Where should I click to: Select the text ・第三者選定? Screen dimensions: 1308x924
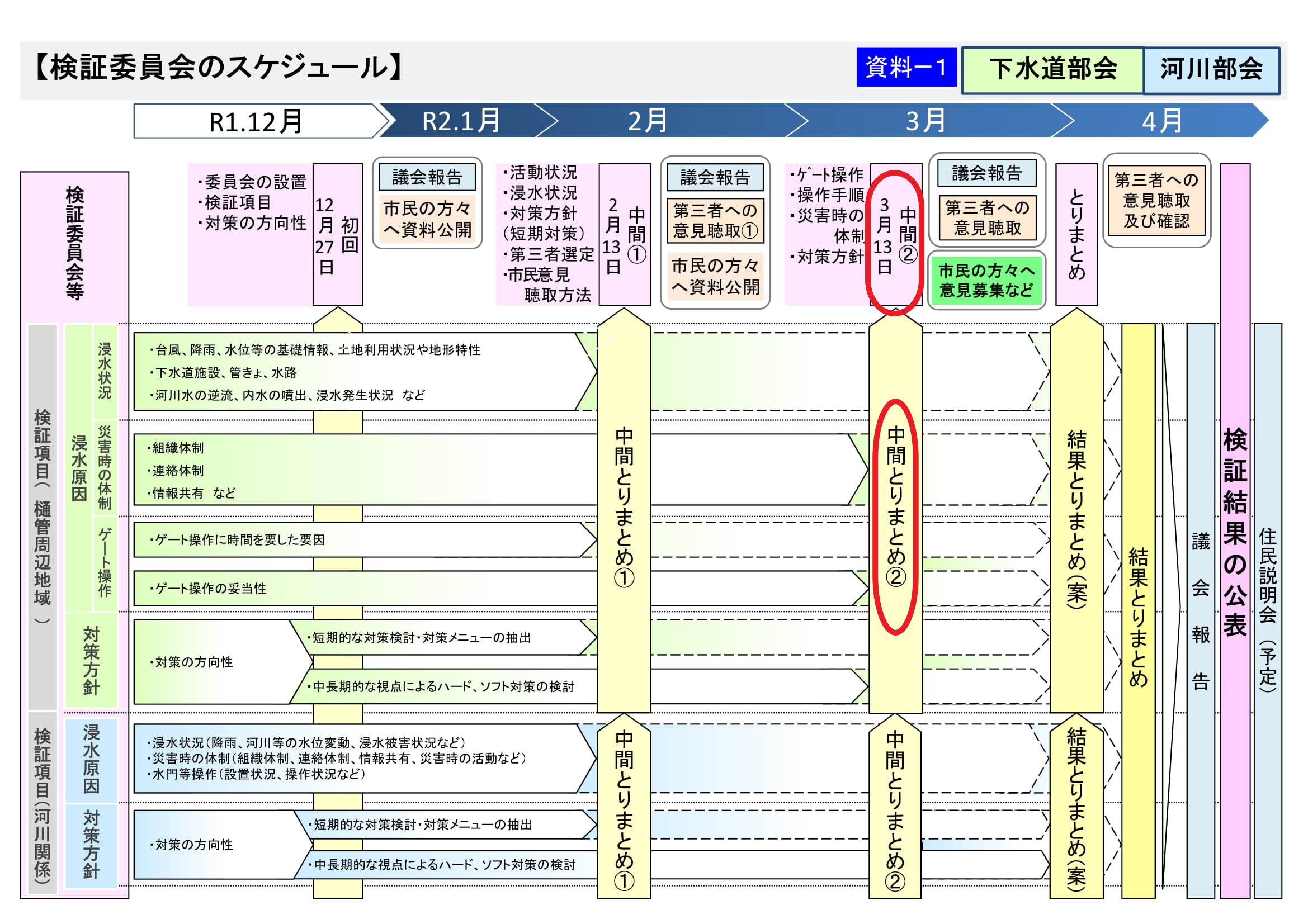(x=547, y=254)
